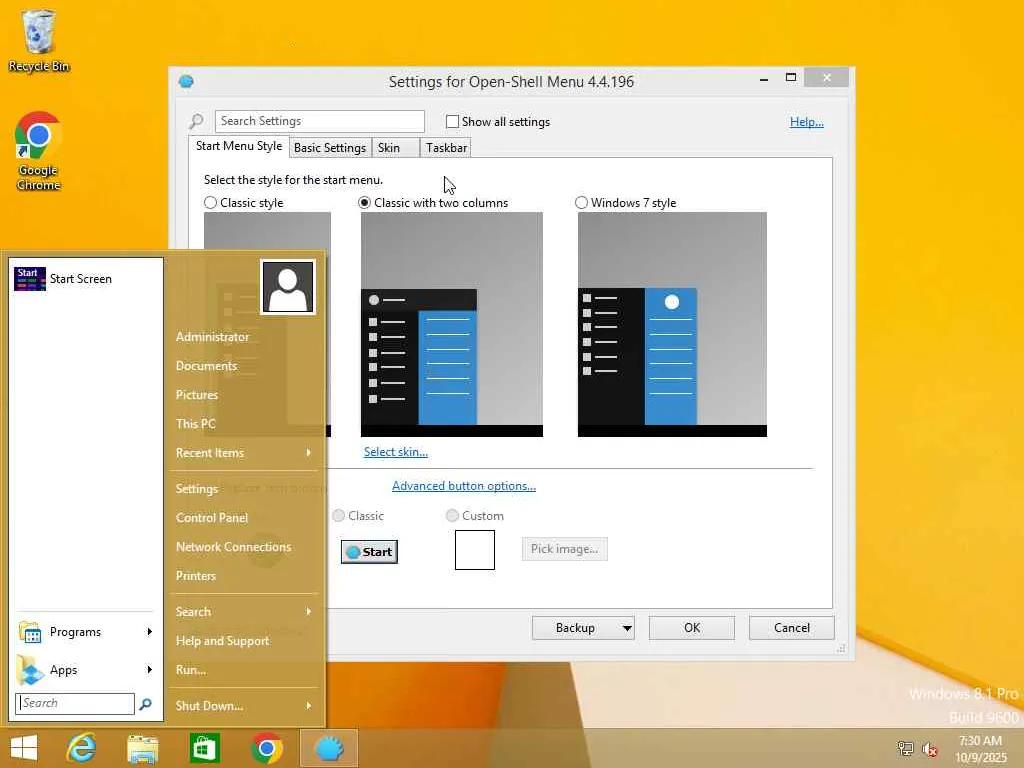Click Open-Shell icon in dialog title bar
Viewport: 1024px width, 768px height.
186,82
